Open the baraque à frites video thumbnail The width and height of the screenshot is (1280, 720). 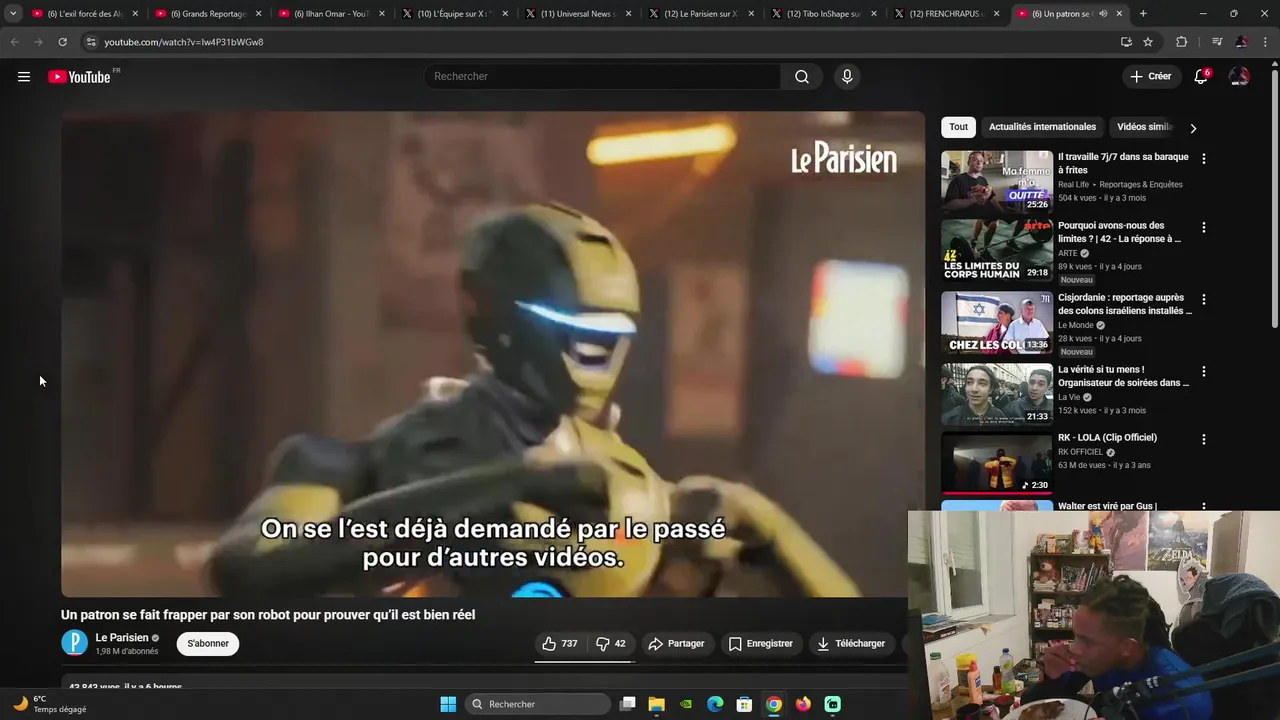pos(997,182)
